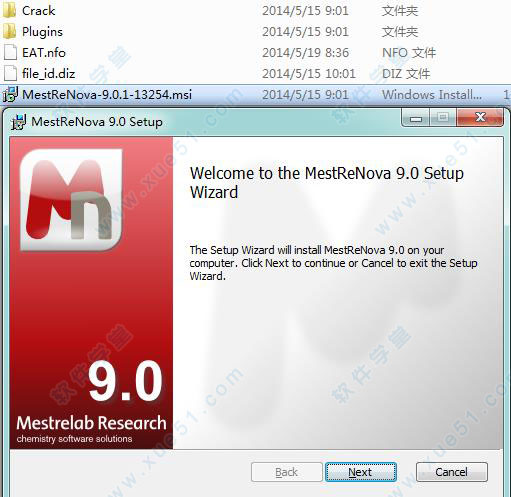511x497 pixels.
Task: Click the Mn logo in setup banner
Action: [x=71, y=200]
